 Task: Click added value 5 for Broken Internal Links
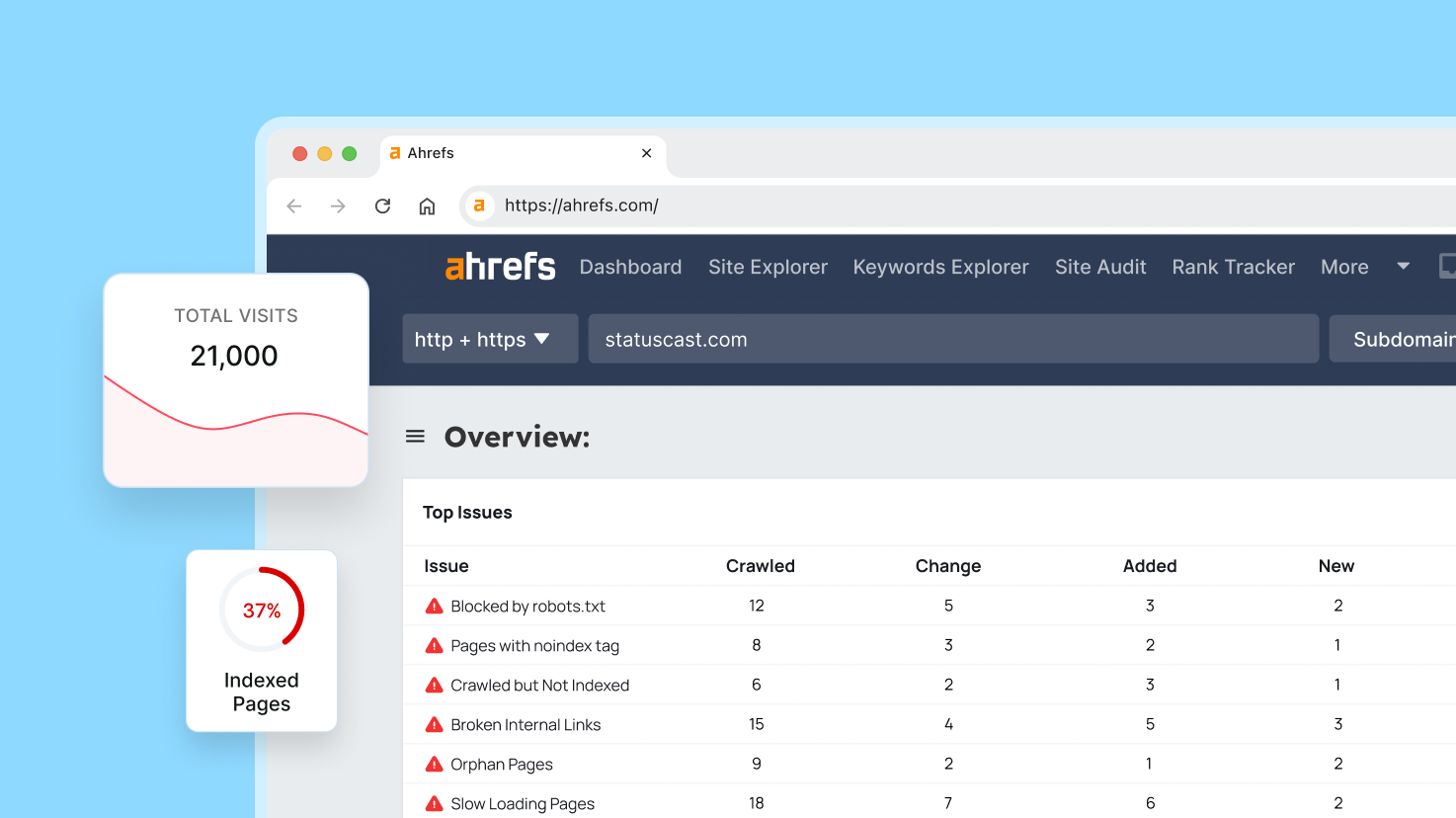(x=1150, y=724)
